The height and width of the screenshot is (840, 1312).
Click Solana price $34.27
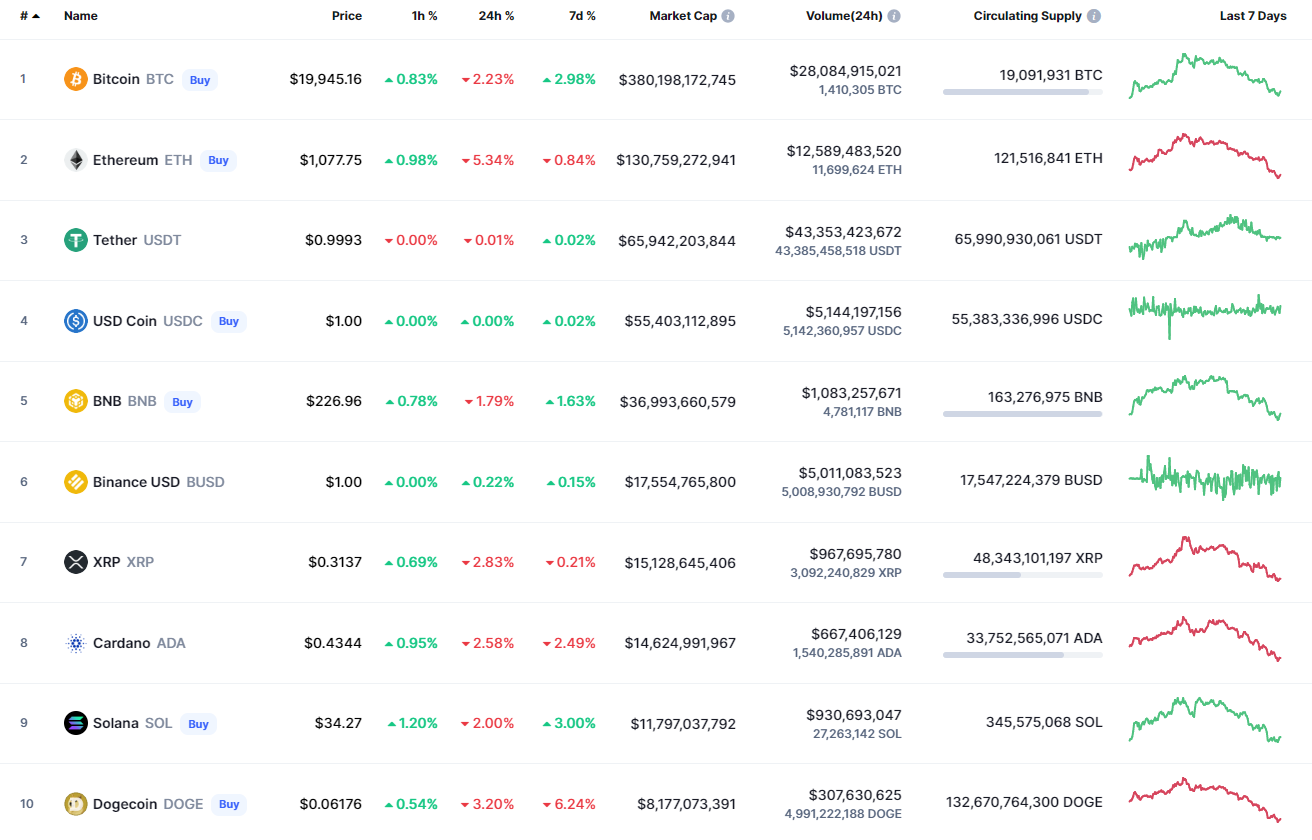point(338,723)
